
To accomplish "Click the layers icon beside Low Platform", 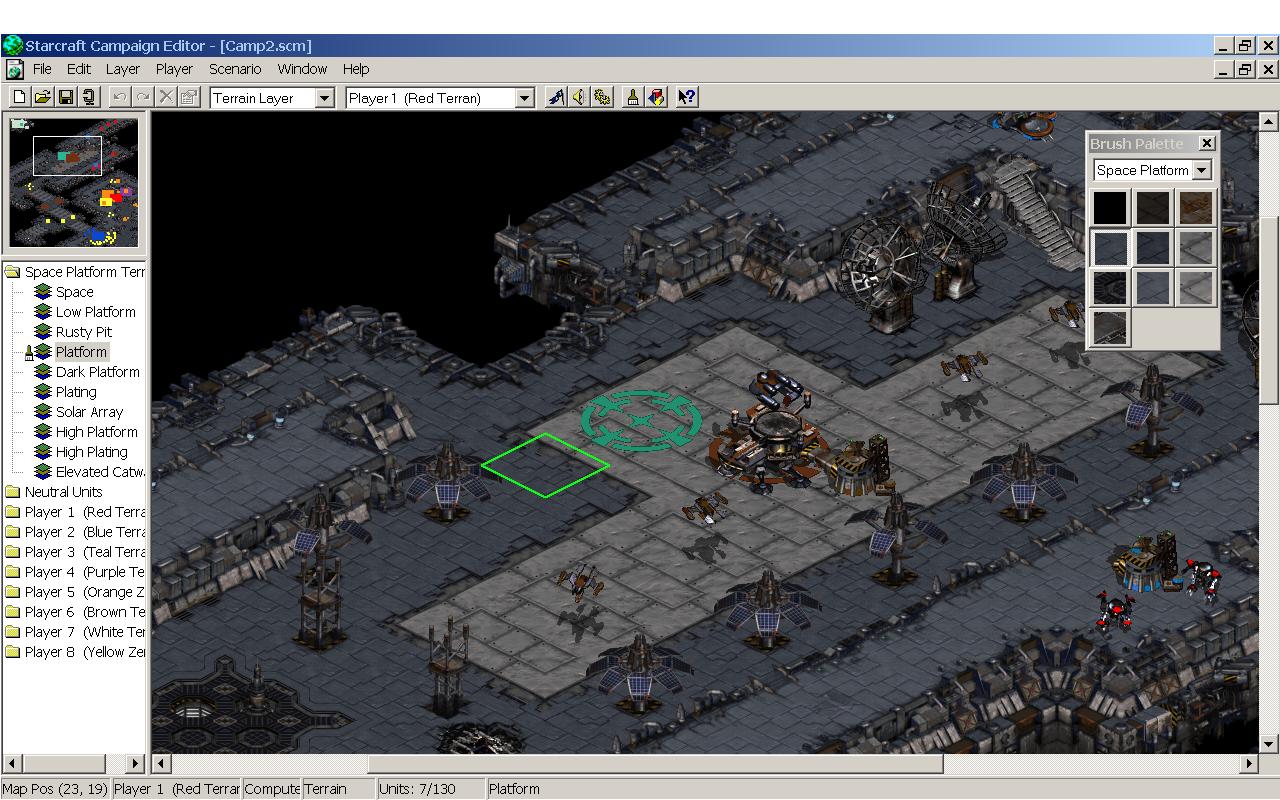I will click(42, 312).
